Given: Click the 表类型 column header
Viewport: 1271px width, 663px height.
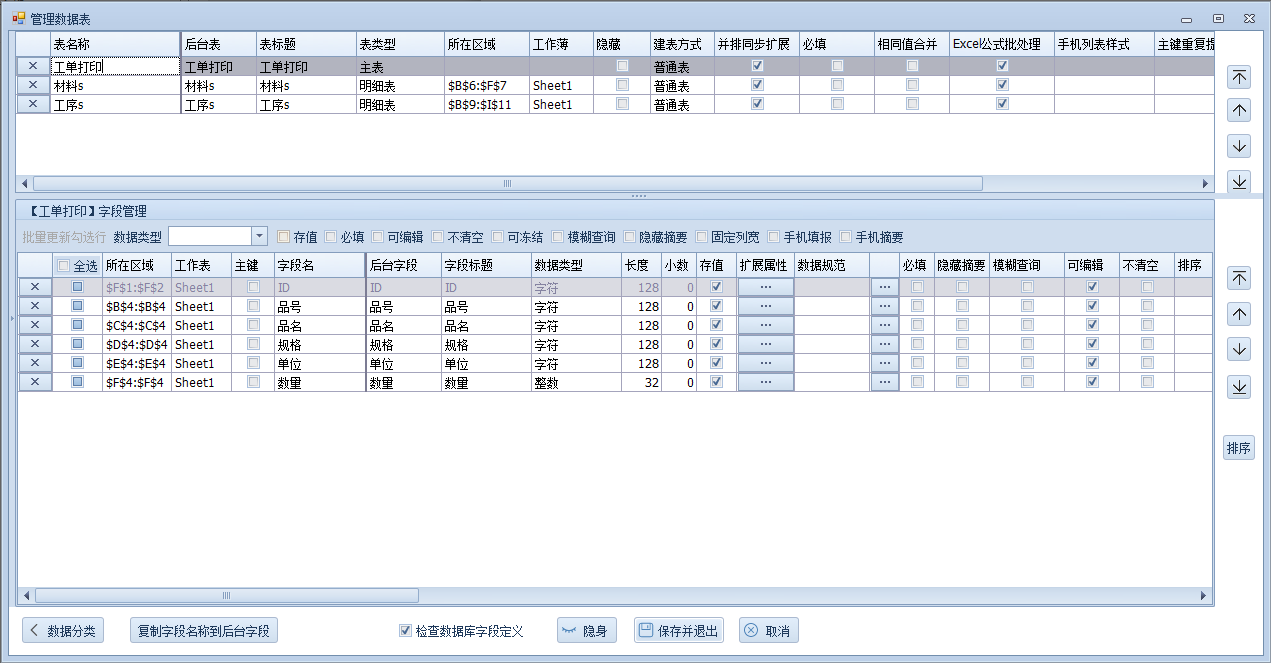Looking at the screenshot, I should pyautogui.click(x=399, y=45).
